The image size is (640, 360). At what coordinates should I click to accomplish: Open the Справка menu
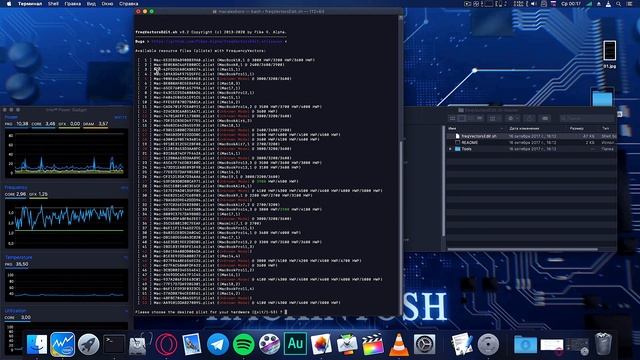click(x=129, y=4)
